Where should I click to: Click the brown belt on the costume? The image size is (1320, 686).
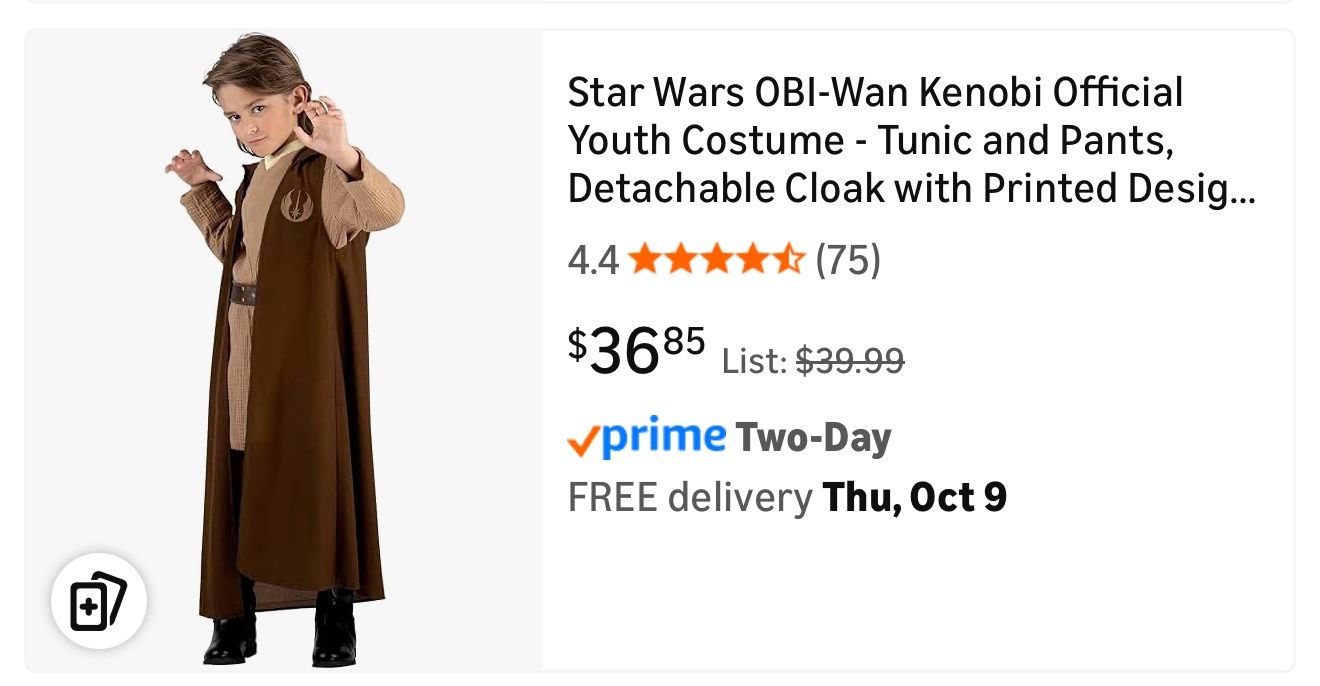click(x=244, y=294)
